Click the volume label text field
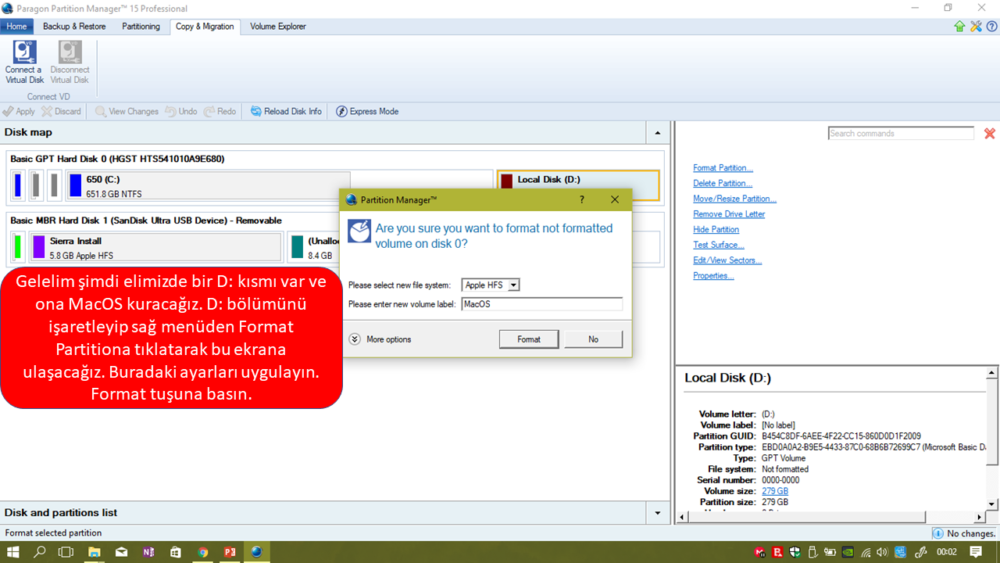 point(541,304)
